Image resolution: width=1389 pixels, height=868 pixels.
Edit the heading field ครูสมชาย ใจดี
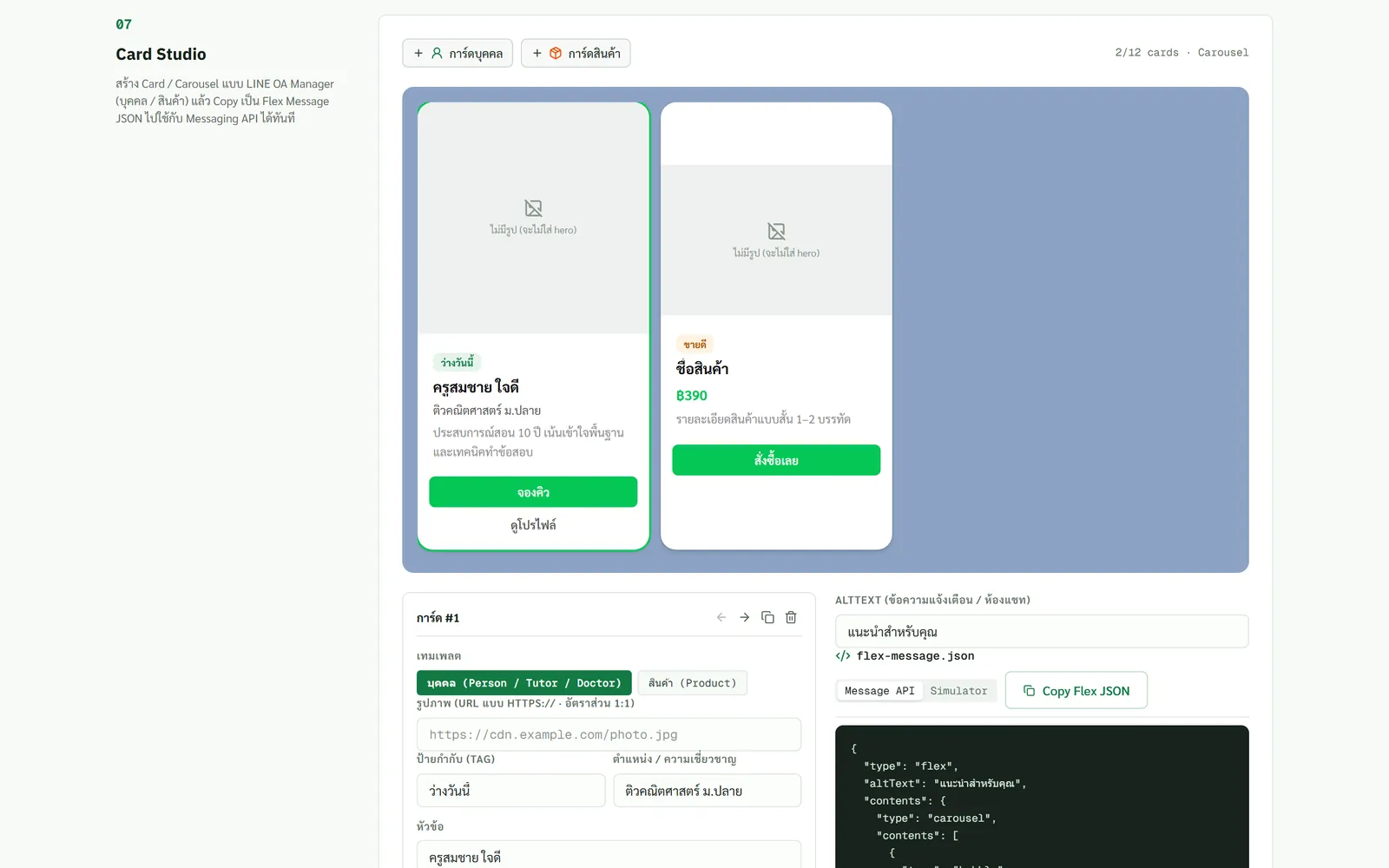(x=609, y=855)
